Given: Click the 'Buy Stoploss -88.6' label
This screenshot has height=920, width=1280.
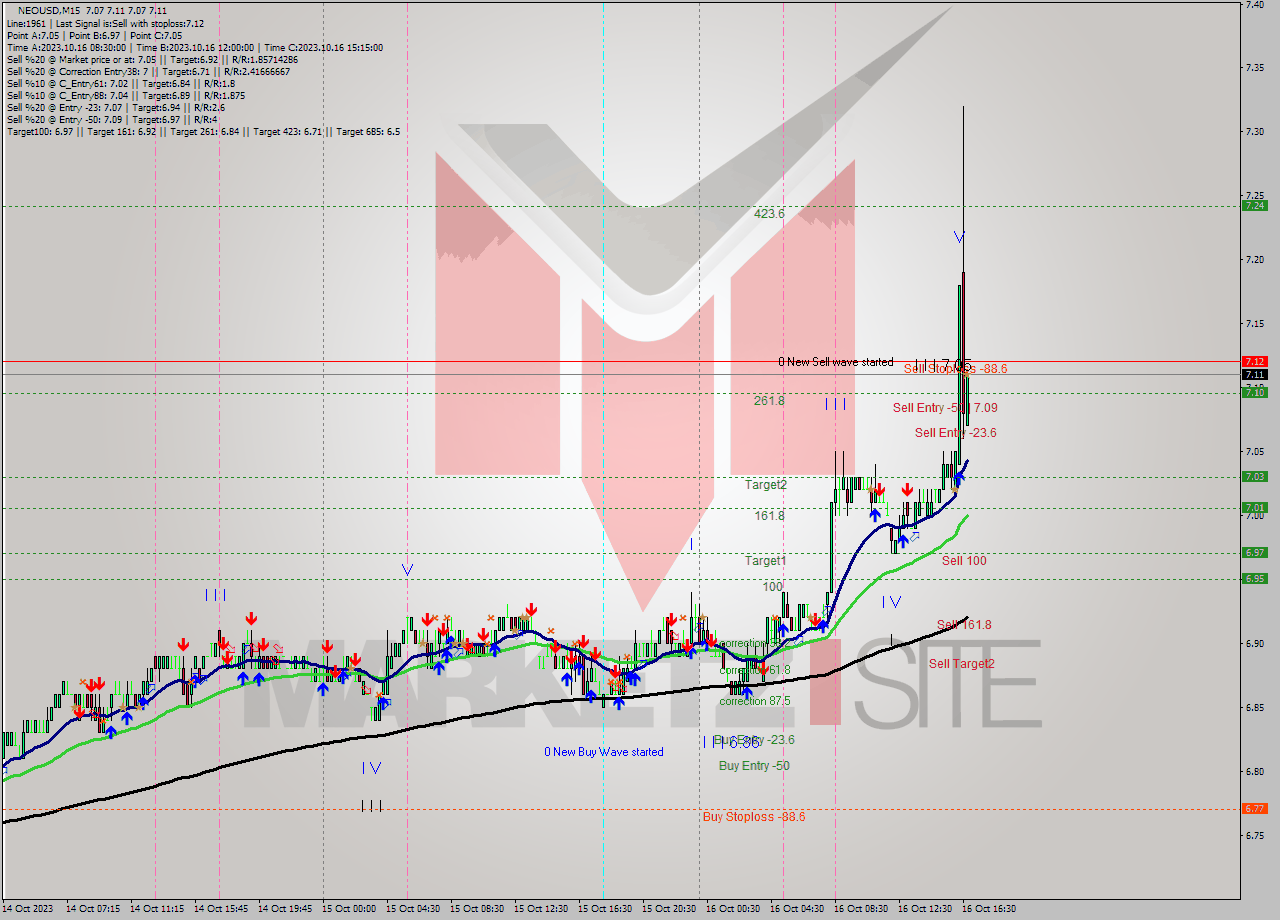Looking at the screenshot, I should [x=754, y=817].
